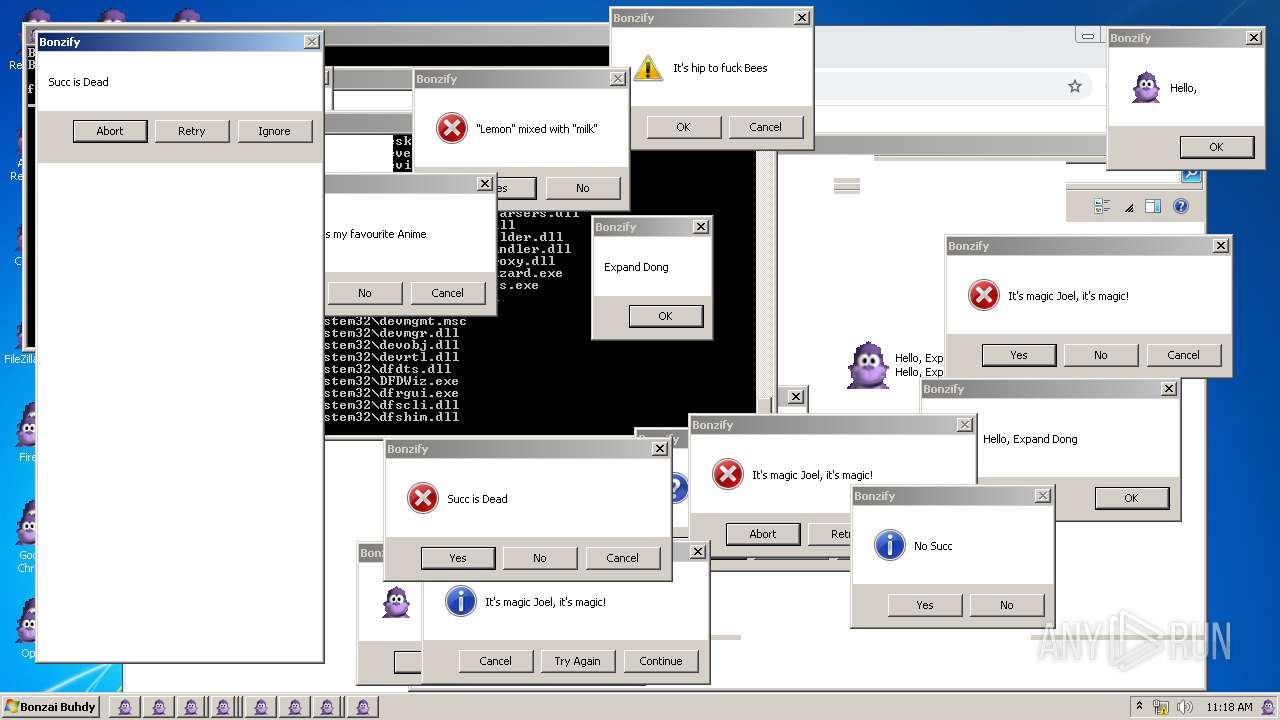Screen dimensions: 1280x720
Task: Click No in the "favourite Anime" dialog
Action: [365, 293]
